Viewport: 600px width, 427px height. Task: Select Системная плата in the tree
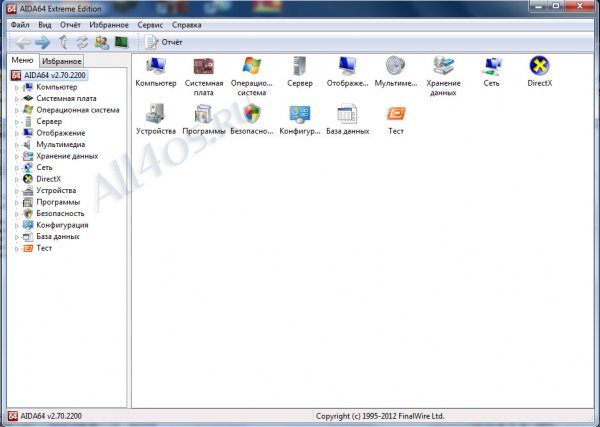coord(66,98)
